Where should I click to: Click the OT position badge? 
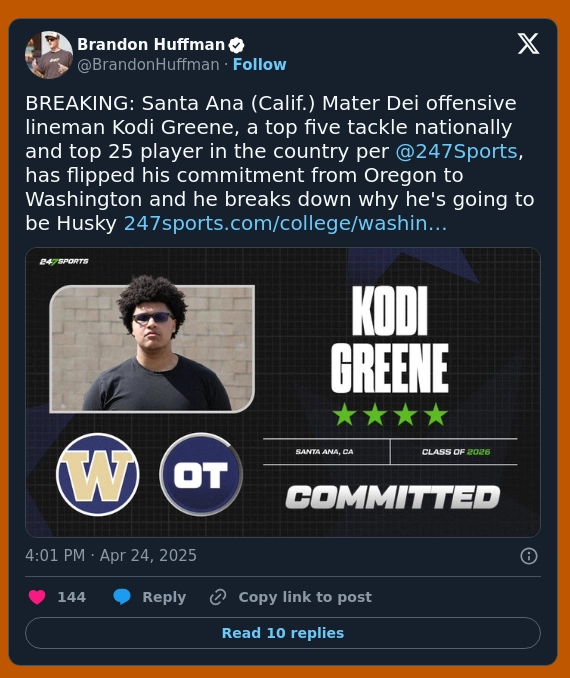click(201, 474)
